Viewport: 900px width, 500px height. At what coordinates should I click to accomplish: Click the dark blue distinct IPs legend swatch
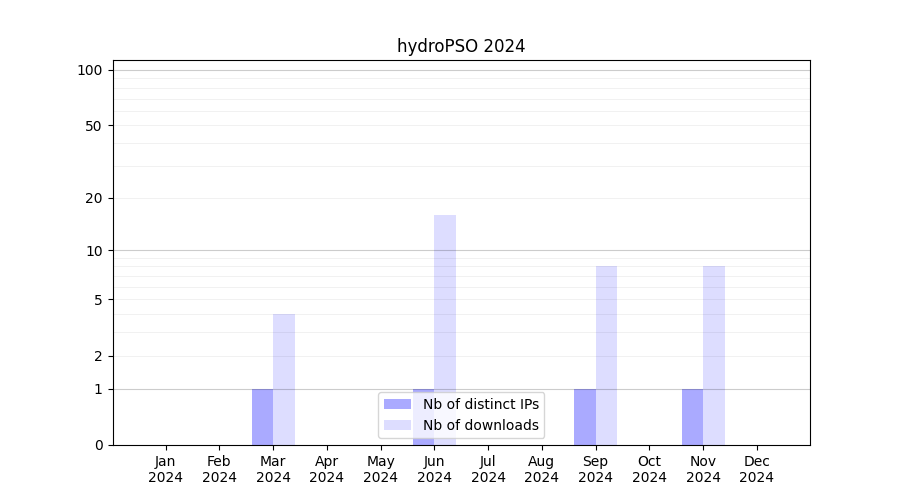[x=397, y=404]
